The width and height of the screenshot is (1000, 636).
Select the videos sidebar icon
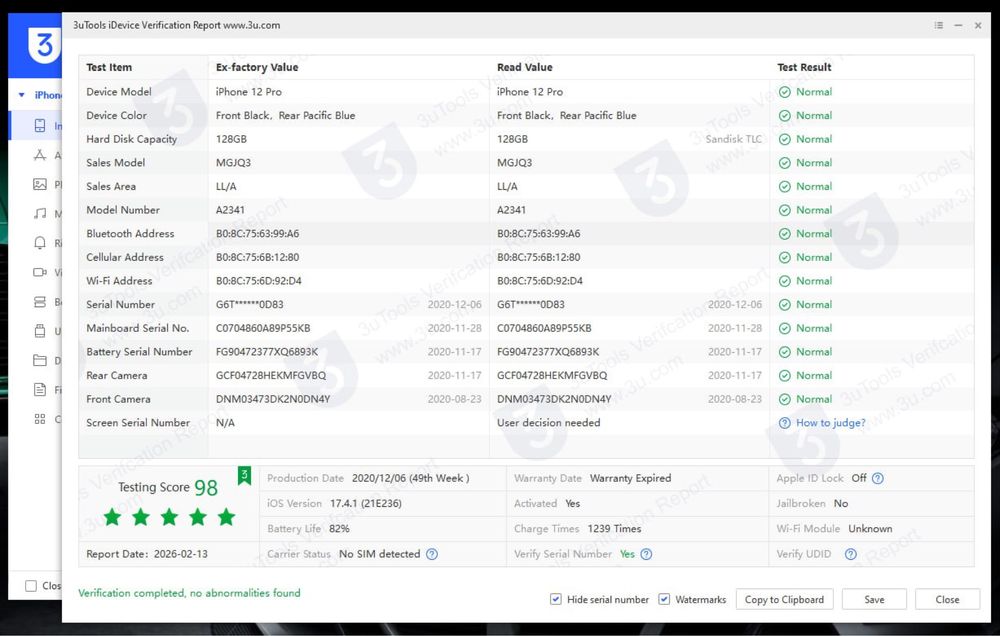coord(40,272)
